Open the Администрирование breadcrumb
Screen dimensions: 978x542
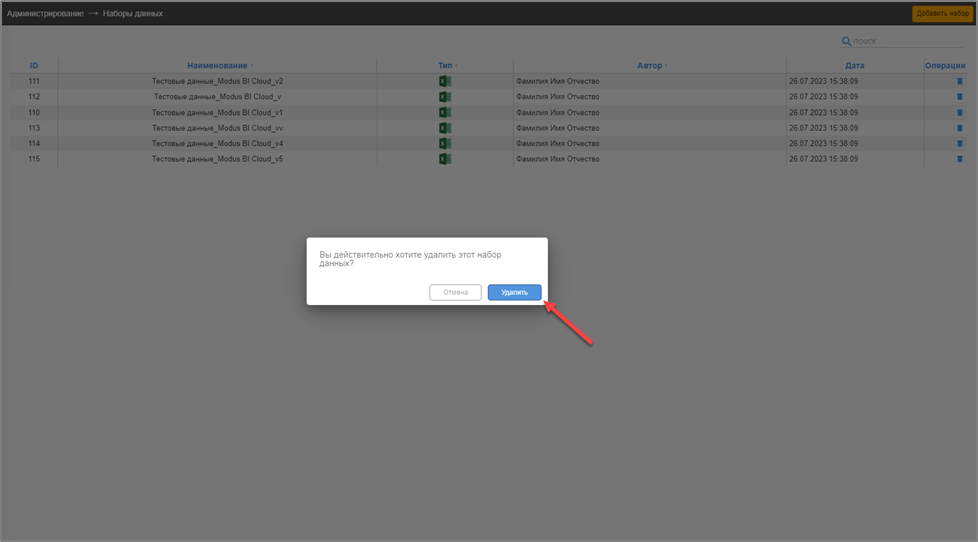(x=45, y=14)
